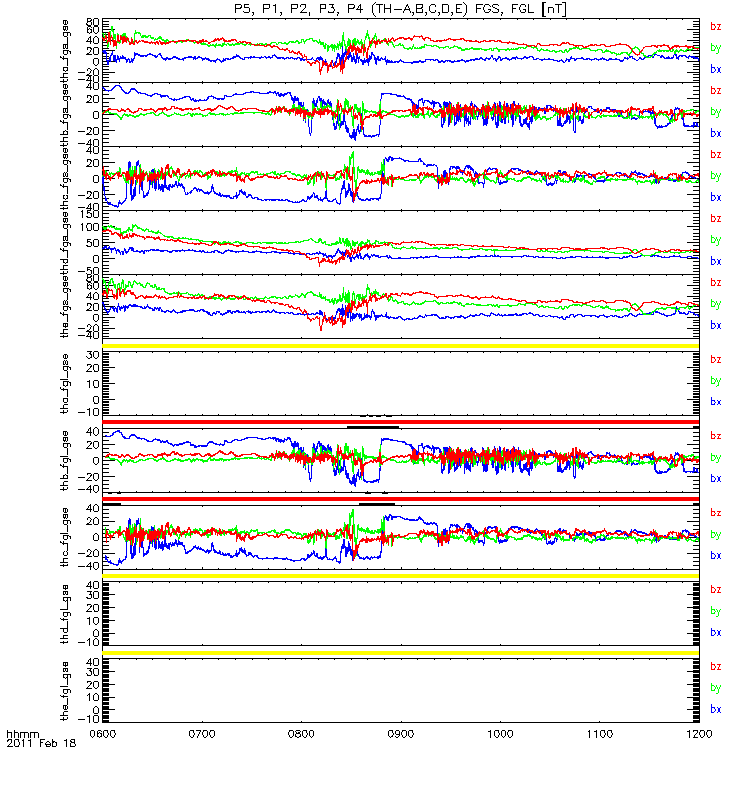750x800 pixels.
Task: Click the 0600 time tick label
Action: (x=103, y=734)
